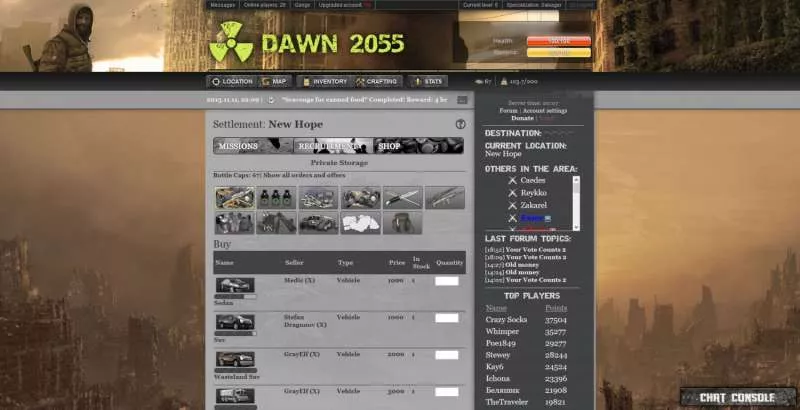Click the truck thumbnail in last row
The image size is (800, 410).
(235, 396)
